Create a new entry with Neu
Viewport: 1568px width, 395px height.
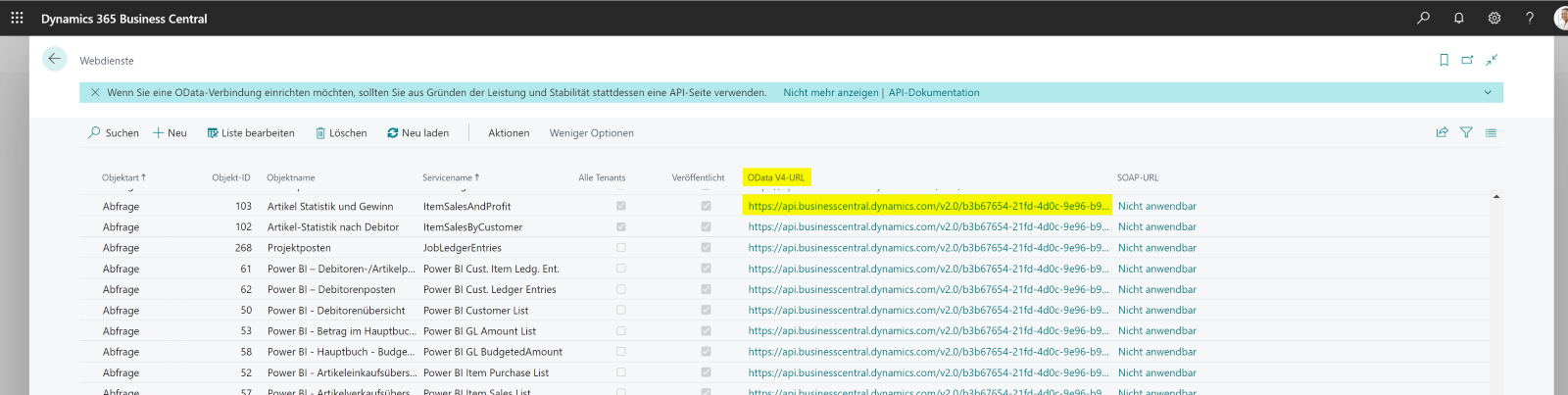pyautogui.click(x=170, y=132)
